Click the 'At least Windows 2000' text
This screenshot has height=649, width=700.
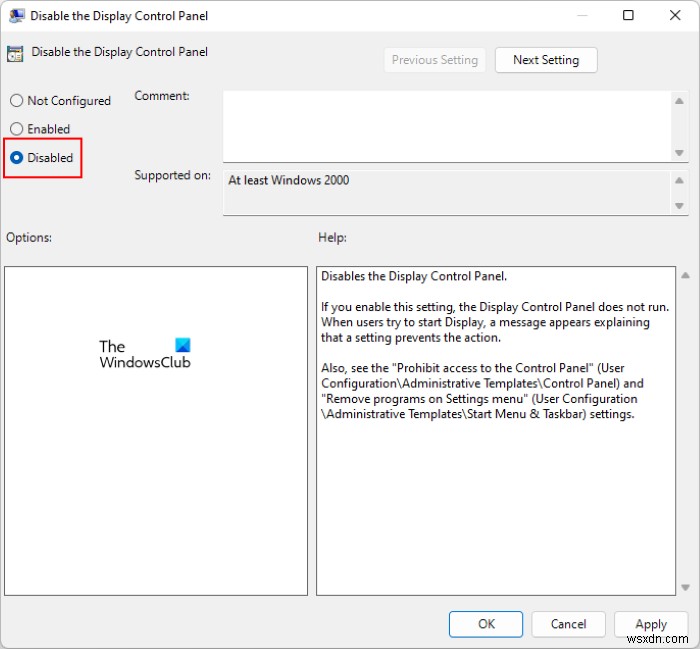coord(288,180)
